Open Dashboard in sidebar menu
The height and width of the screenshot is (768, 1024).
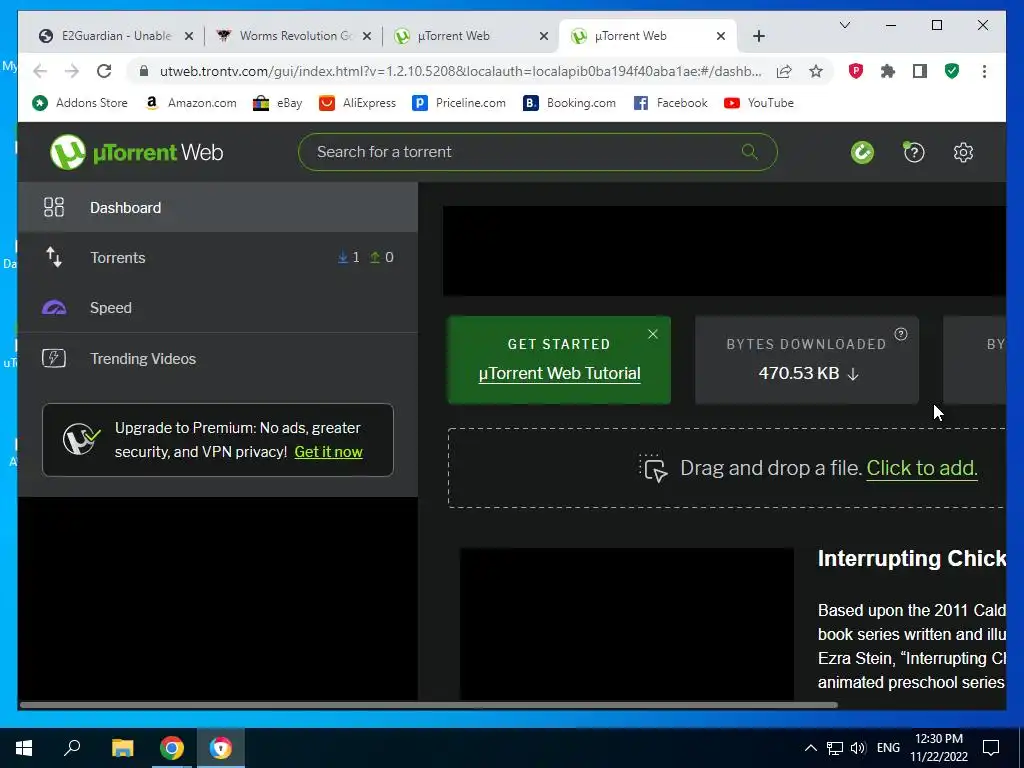(217, 207)
